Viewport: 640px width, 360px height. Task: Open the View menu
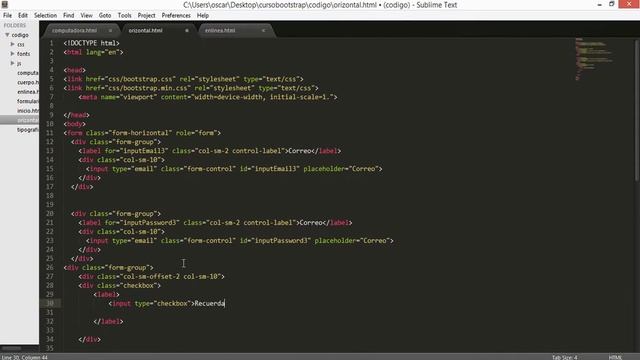[87, 16]
